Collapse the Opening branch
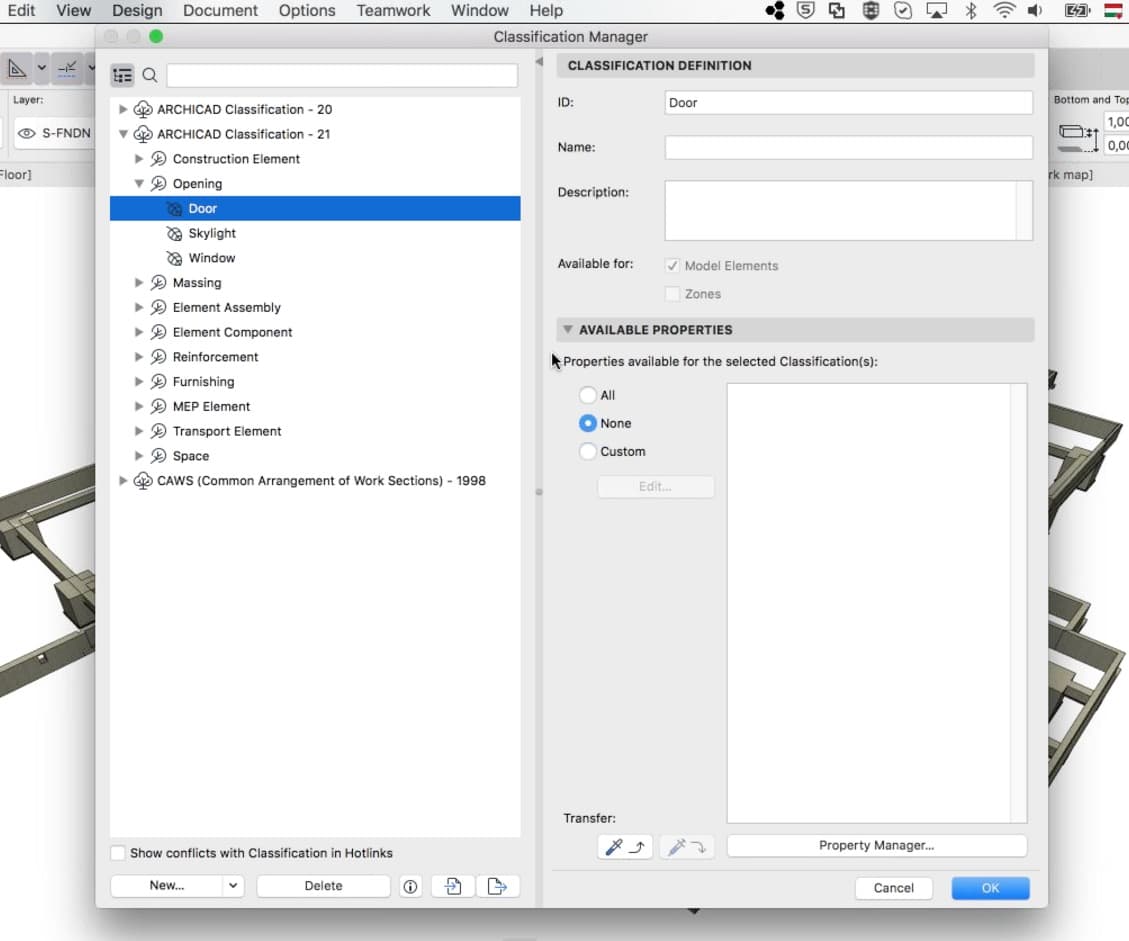This screenshot has width=1129, height=941. click(x=139, y=184)
